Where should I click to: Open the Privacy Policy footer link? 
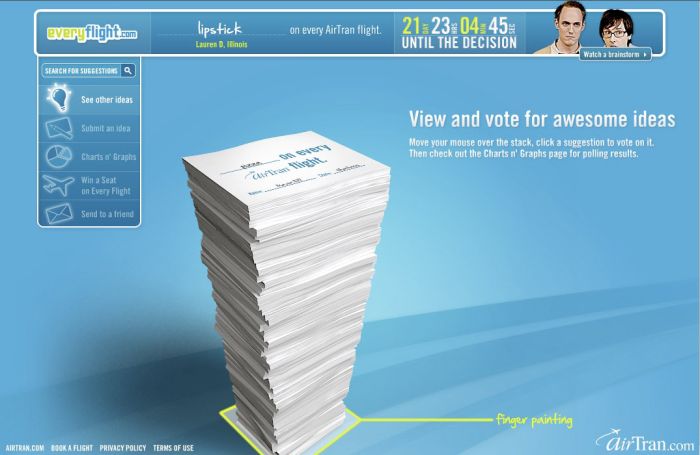[122, 448]
